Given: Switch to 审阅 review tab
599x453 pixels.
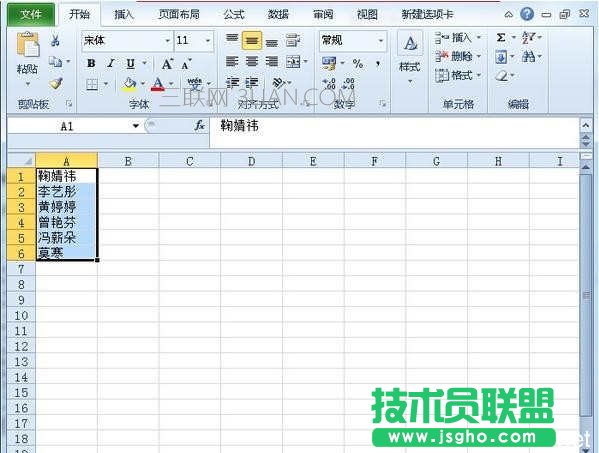Looking at the screenshot, I should [323, 15].
